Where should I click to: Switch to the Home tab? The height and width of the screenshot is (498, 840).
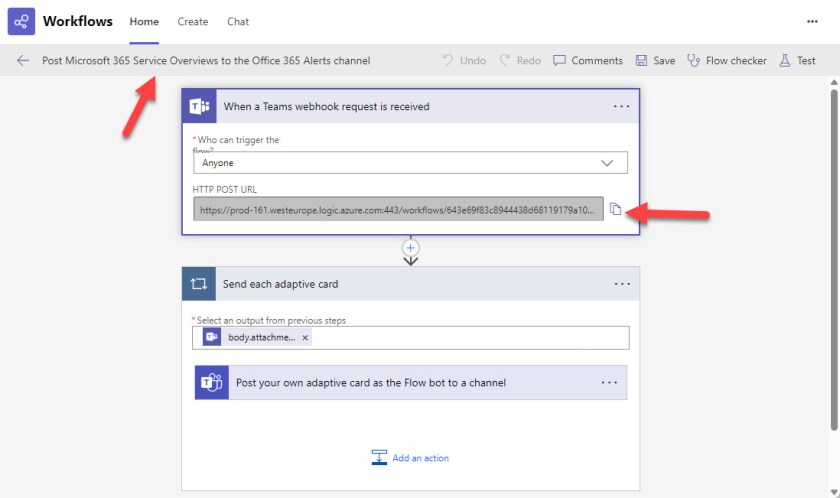point(144,21)
